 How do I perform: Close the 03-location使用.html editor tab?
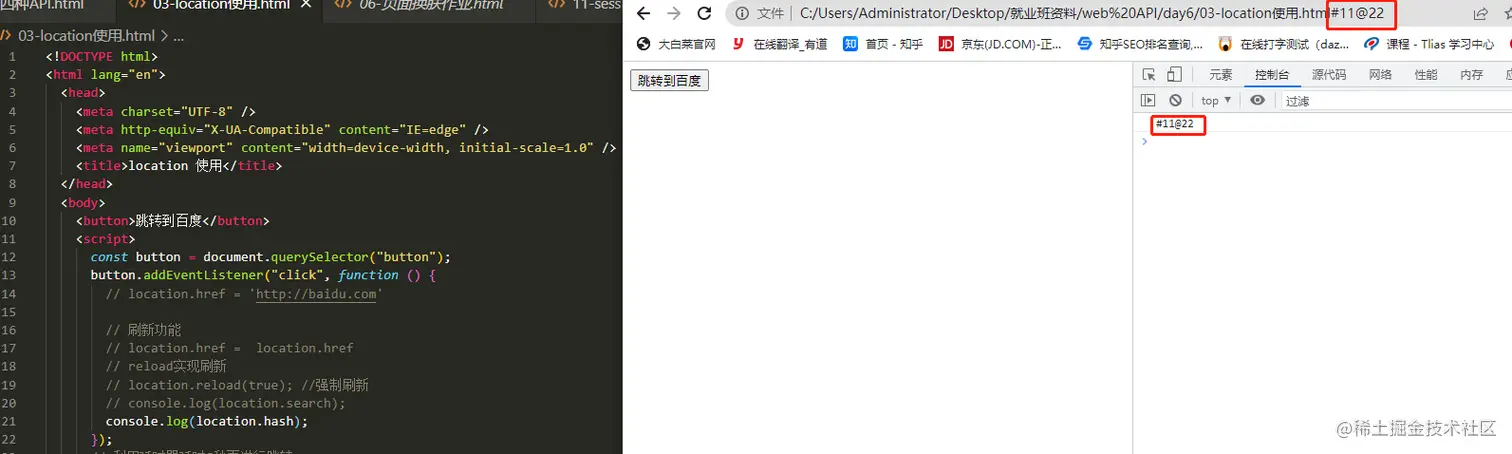click(x=306, y=5)
